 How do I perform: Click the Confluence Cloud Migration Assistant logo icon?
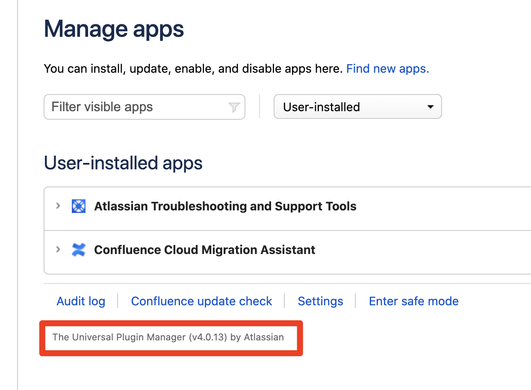pyautogui.click(x=79, y=250)
